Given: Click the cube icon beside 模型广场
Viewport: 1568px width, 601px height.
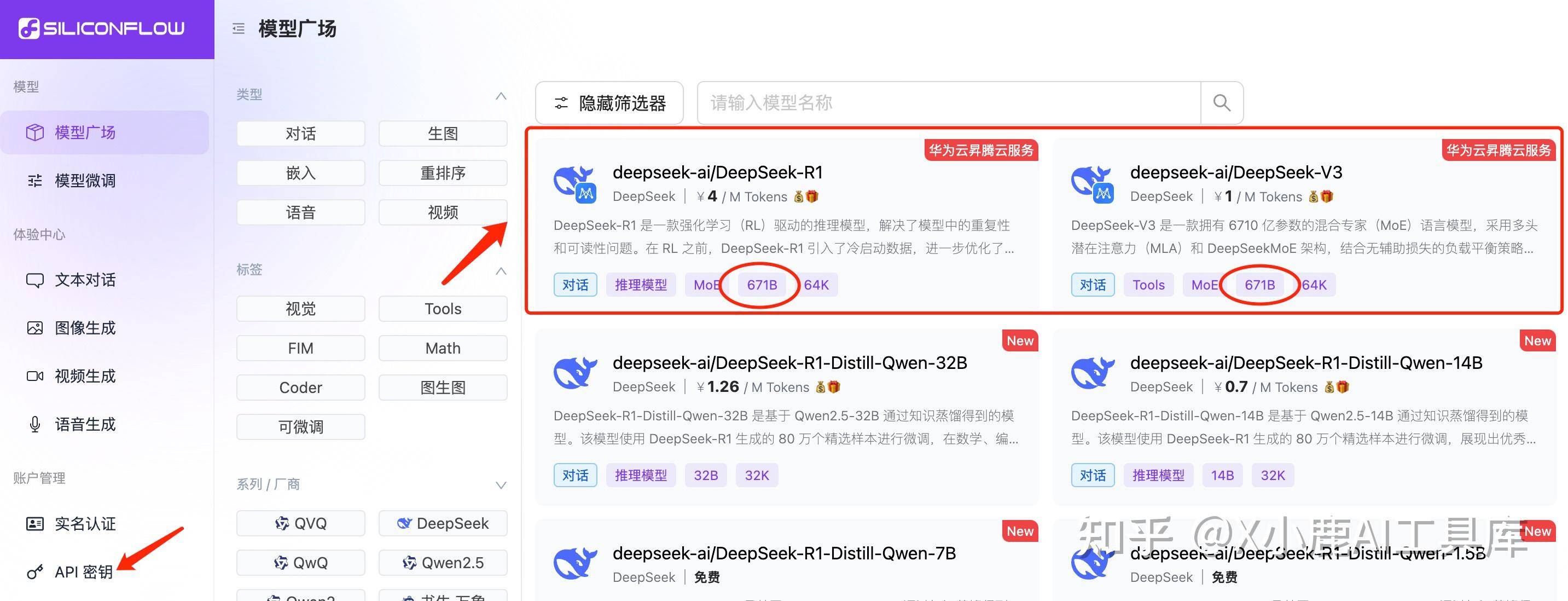Looking at the screenshot, I should (x=34, y=132).
